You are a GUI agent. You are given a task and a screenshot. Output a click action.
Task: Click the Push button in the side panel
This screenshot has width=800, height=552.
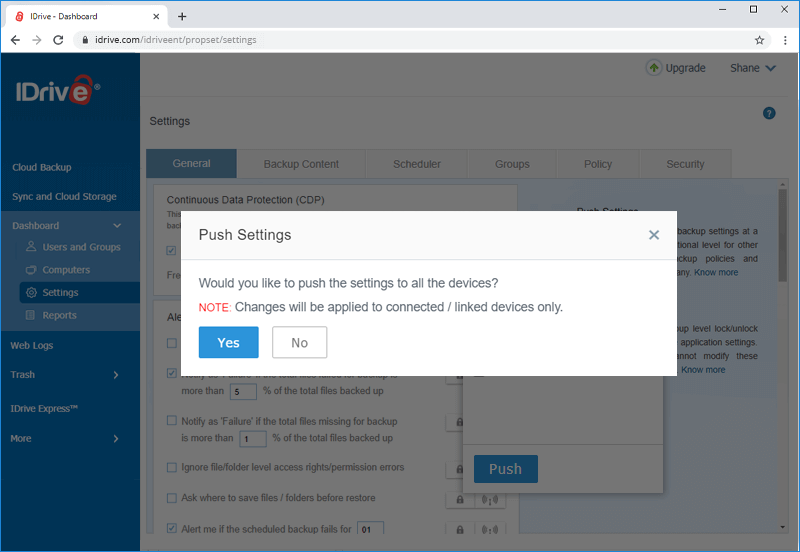coord(506,469)
